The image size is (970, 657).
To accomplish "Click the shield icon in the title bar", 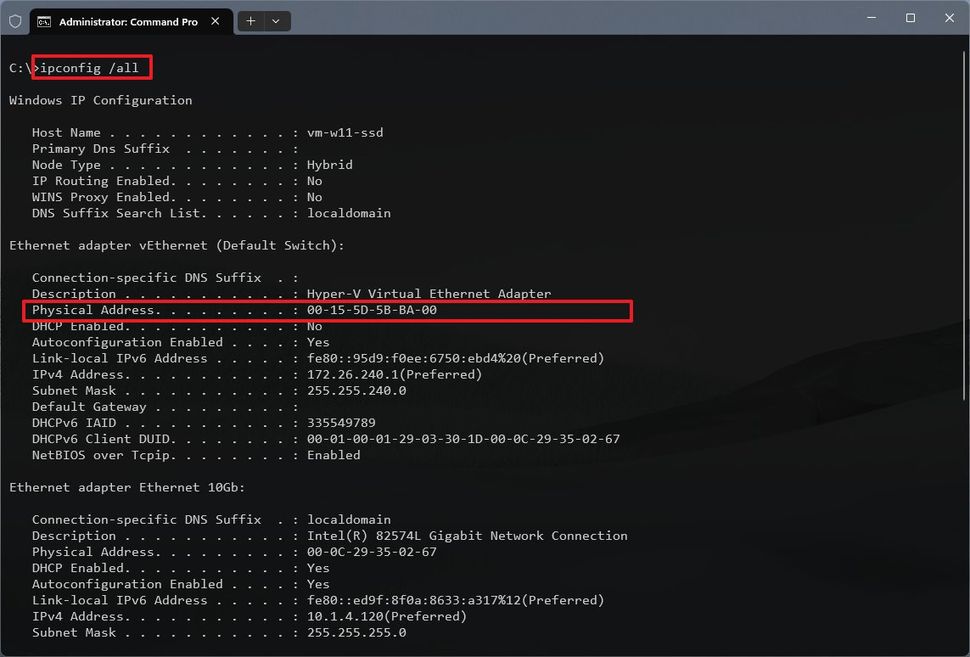I will pos(15,19).
